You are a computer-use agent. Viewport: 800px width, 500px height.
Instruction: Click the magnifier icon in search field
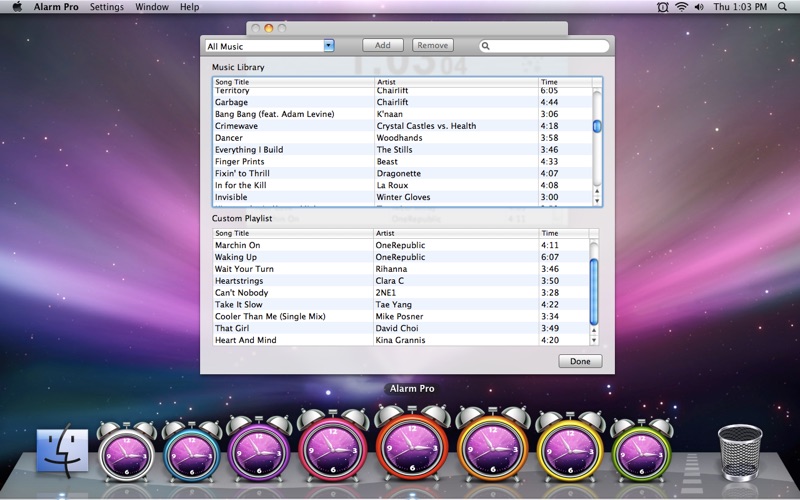tap(486, 46)
